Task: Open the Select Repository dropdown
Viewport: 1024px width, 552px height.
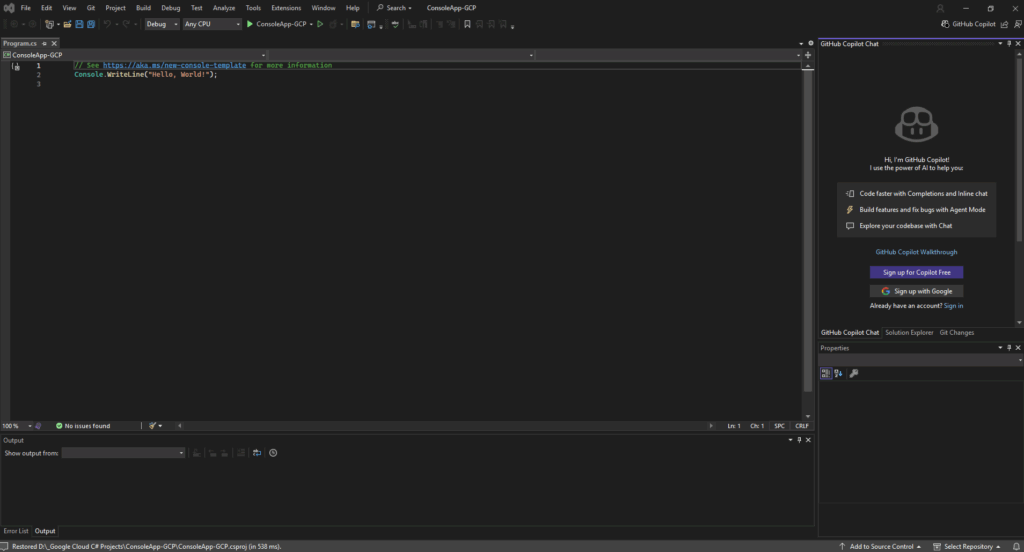Action: (967, 546)
